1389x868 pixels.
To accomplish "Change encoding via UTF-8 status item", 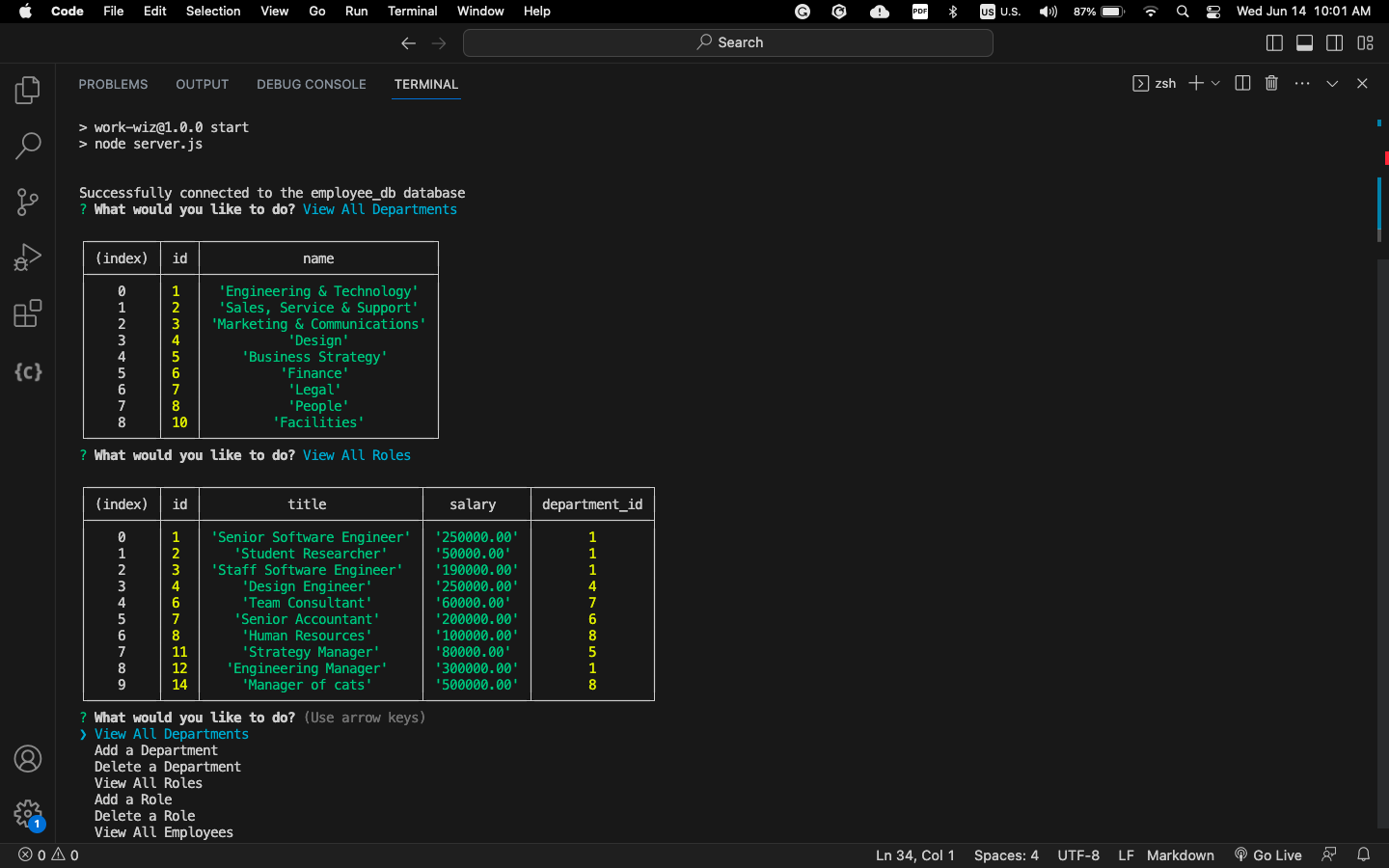I will click(1078, 855).
